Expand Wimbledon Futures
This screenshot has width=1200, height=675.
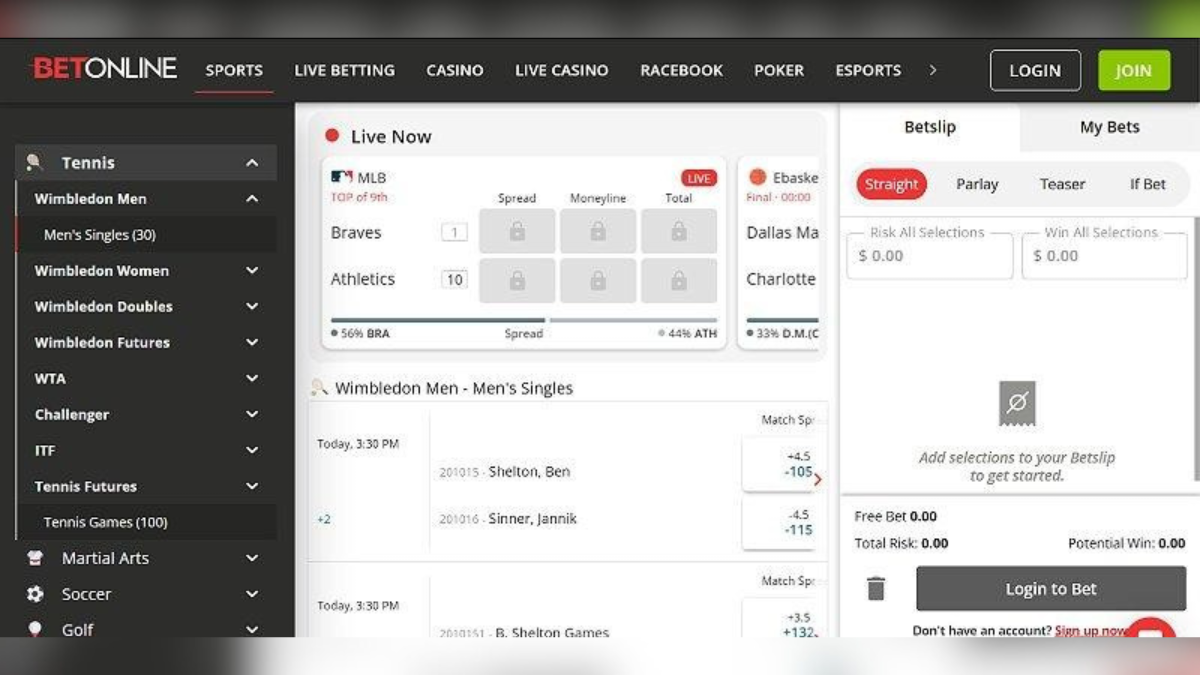point(252,343)
